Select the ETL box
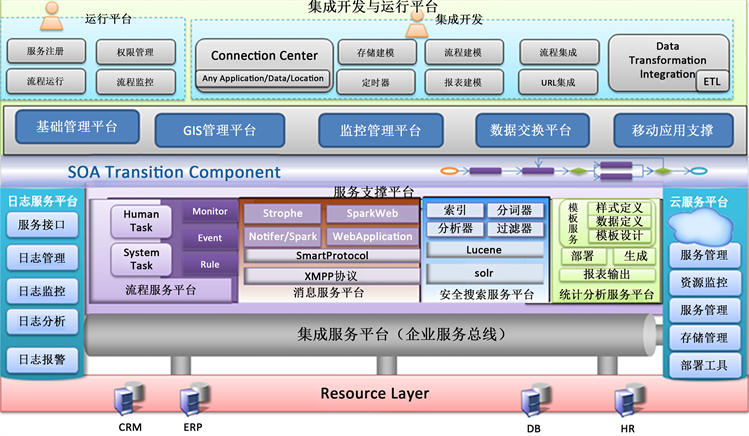Screen dimensions: 749x436 [711, 82]
